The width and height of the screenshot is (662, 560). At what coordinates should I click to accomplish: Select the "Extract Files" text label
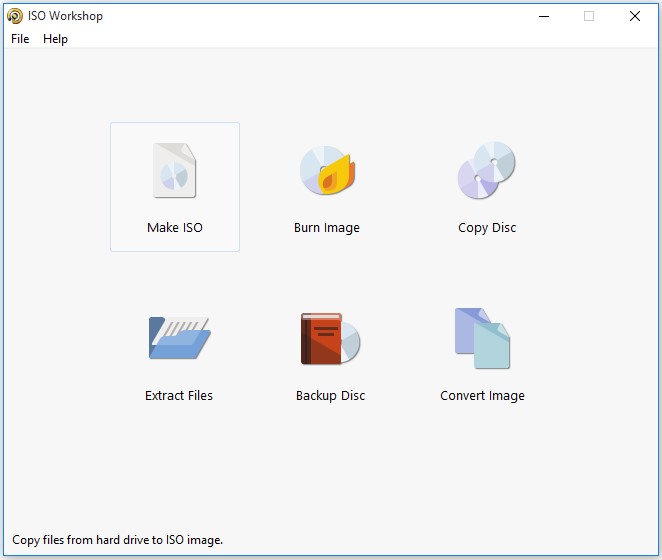(x=179, y=396)
